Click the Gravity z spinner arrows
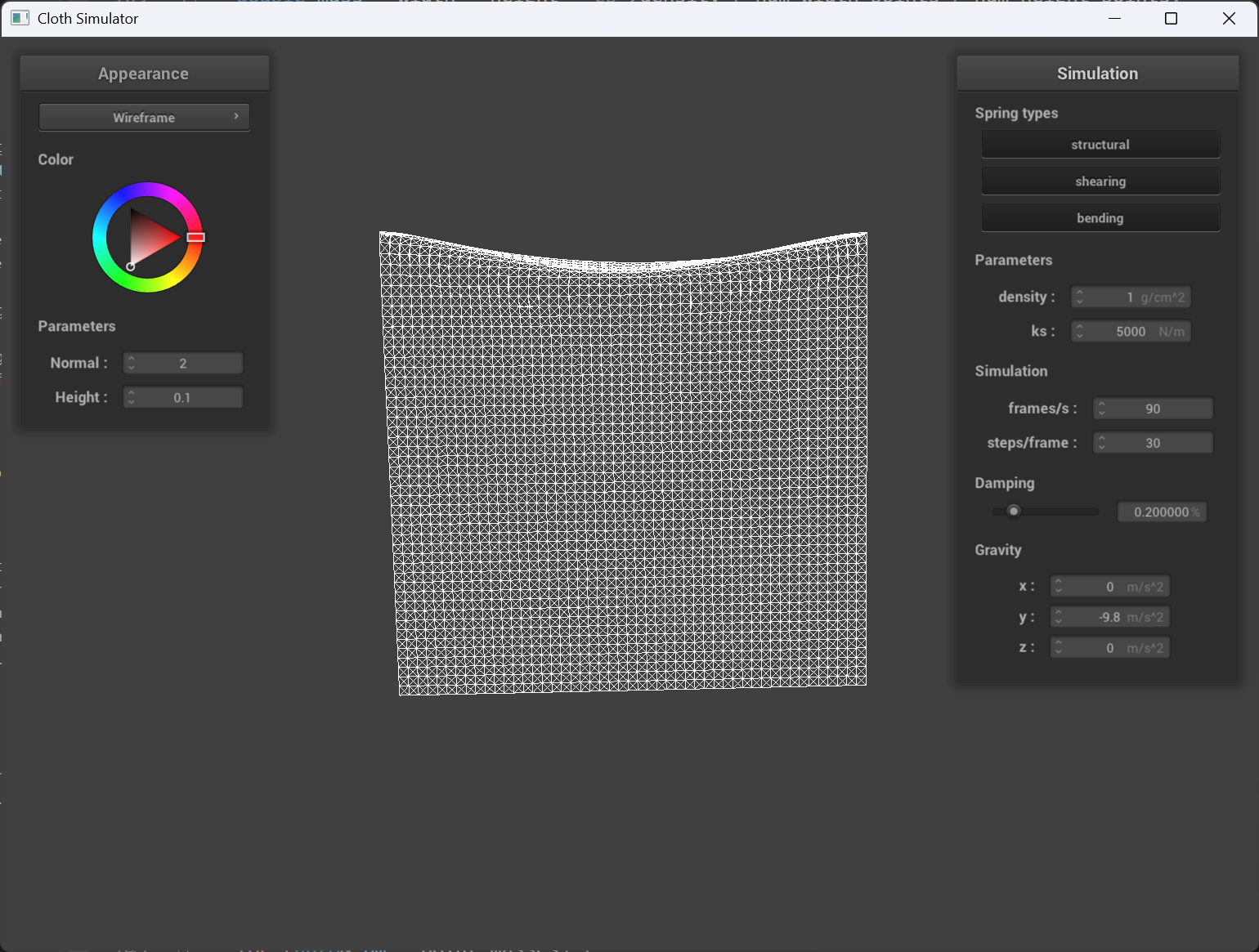This screenshot has height=952, width=1259. [x=1059, y=648]
